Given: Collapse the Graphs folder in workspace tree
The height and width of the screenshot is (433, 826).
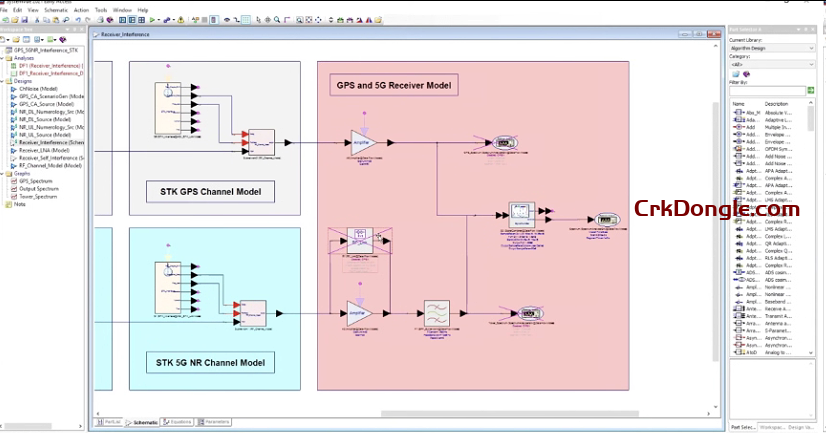Looking at the screenshot, I should [x=4, y=173].
